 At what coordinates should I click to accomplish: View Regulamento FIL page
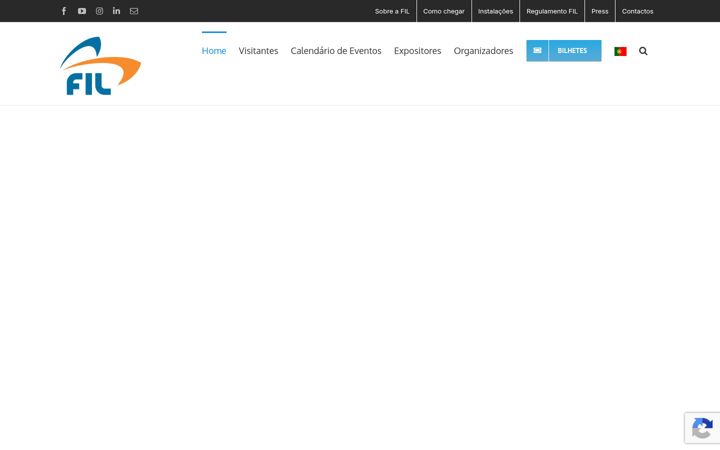click(x=552, y=11)
